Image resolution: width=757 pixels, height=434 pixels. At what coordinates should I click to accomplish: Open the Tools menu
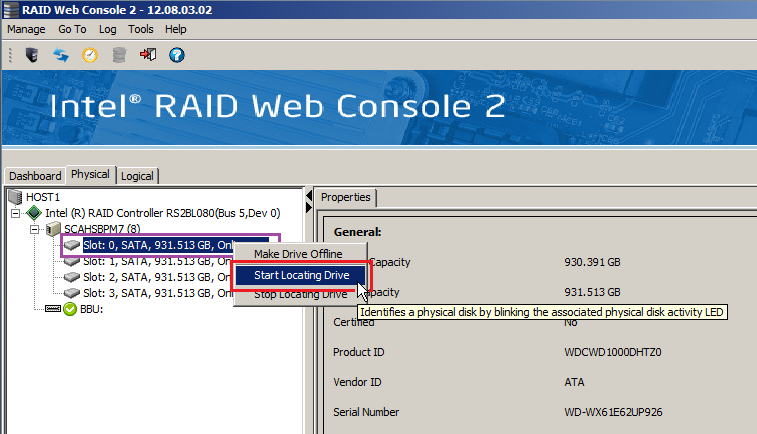coord(140,29)
